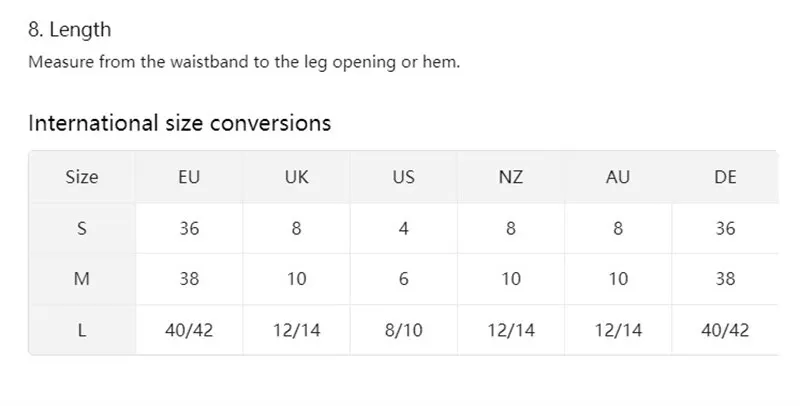The height and width of the screenshot is (406, 800).
Task: Click the waistband measurement instruction text
Action: [244, 62]
